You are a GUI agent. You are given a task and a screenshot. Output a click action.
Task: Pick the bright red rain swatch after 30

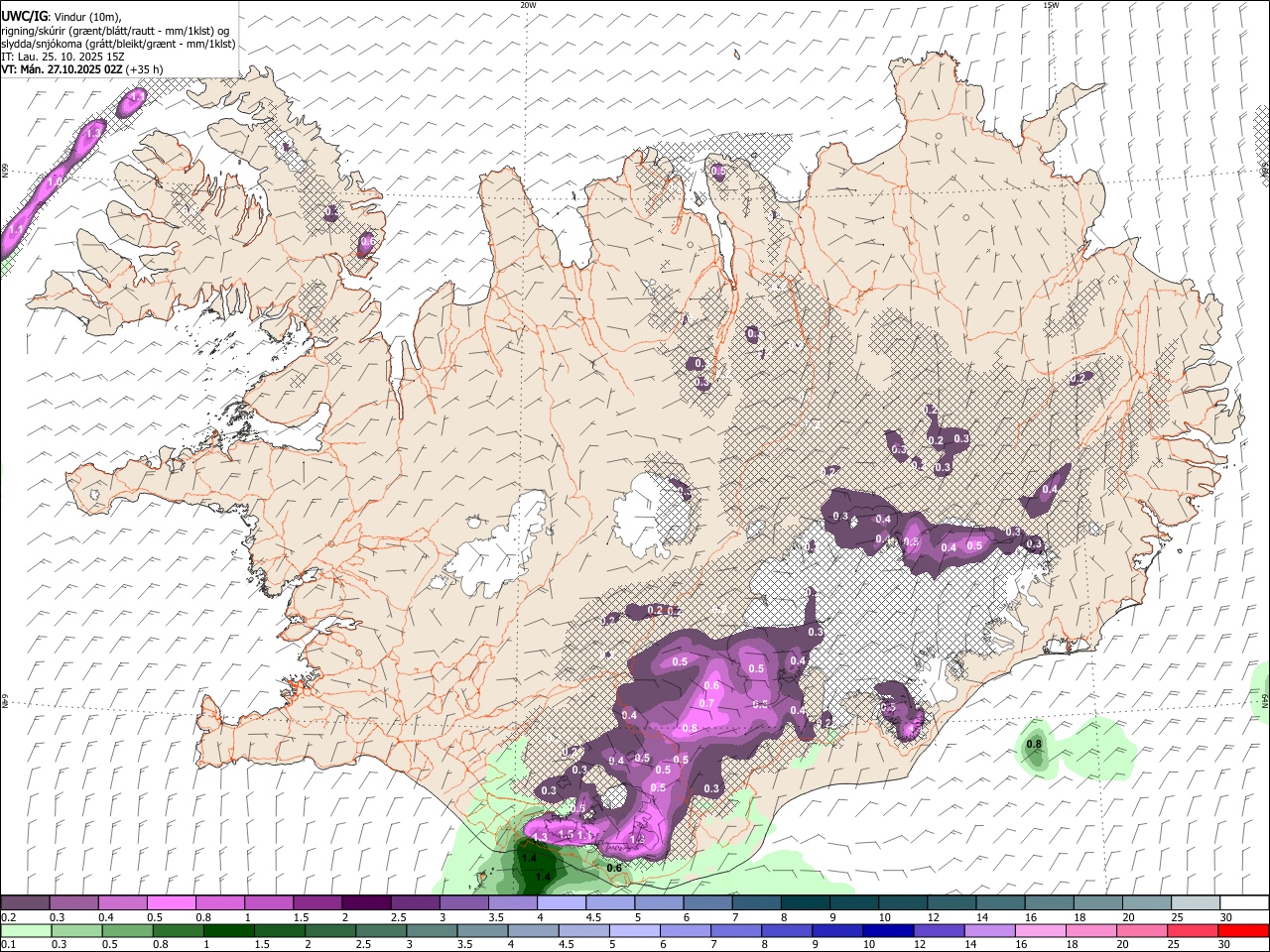coord(1243,931)
